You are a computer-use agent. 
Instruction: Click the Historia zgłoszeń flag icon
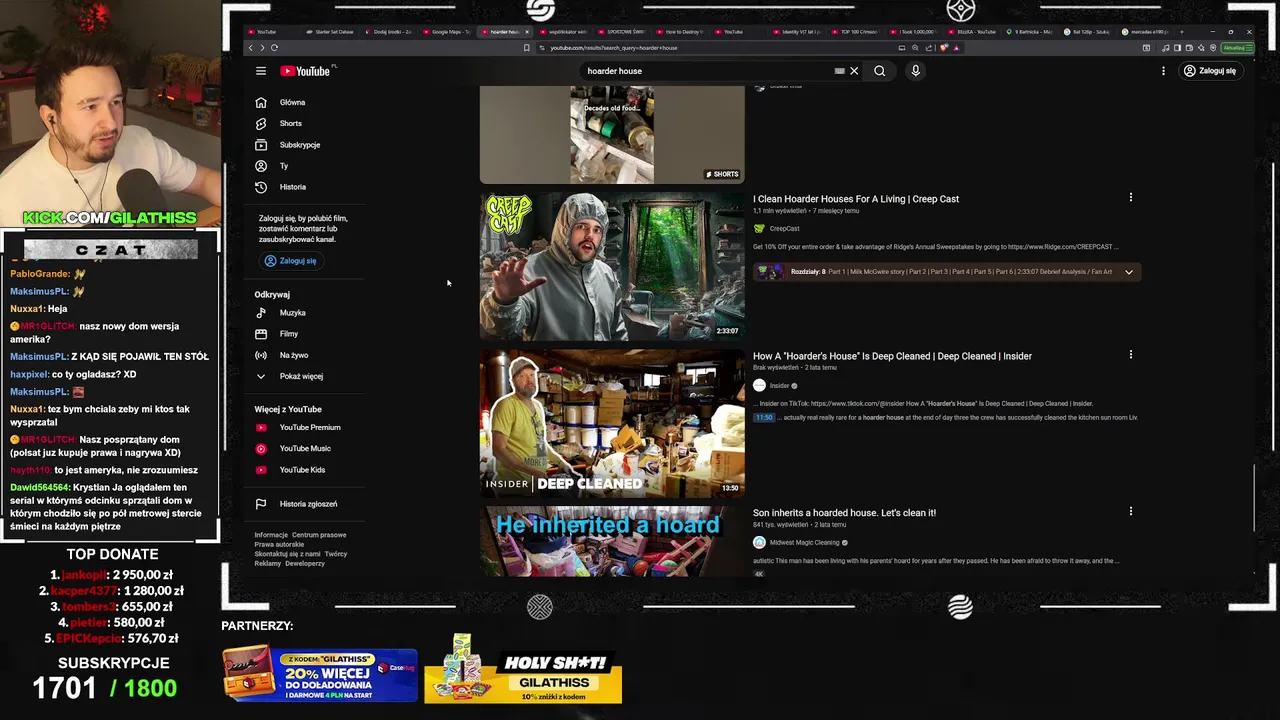tap(261, 504)
